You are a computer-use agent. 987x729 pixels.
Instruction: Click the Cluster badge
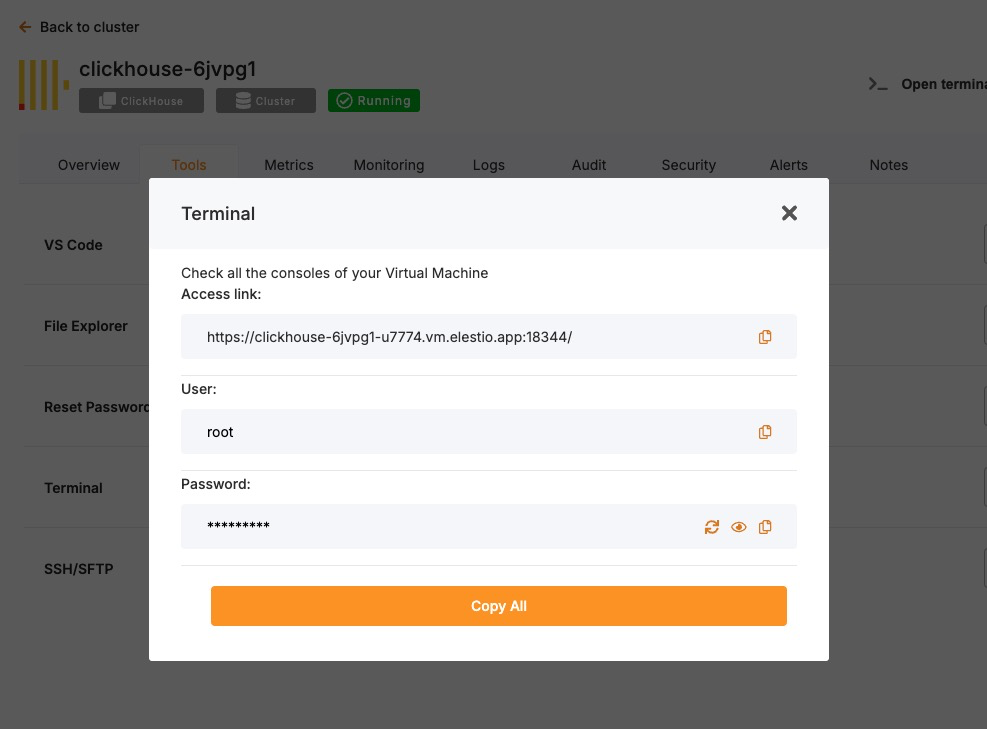pyautogui.click(x=265, y=101)
